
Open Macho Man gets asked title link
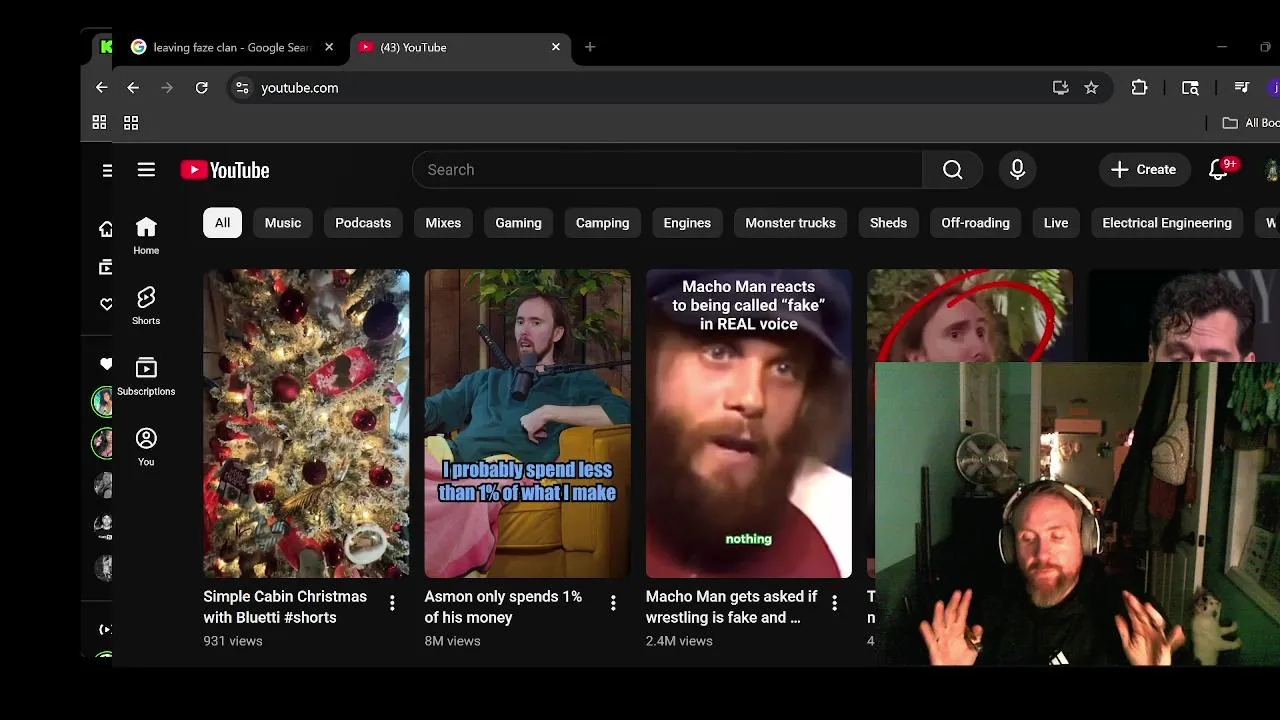click(731, 607)
